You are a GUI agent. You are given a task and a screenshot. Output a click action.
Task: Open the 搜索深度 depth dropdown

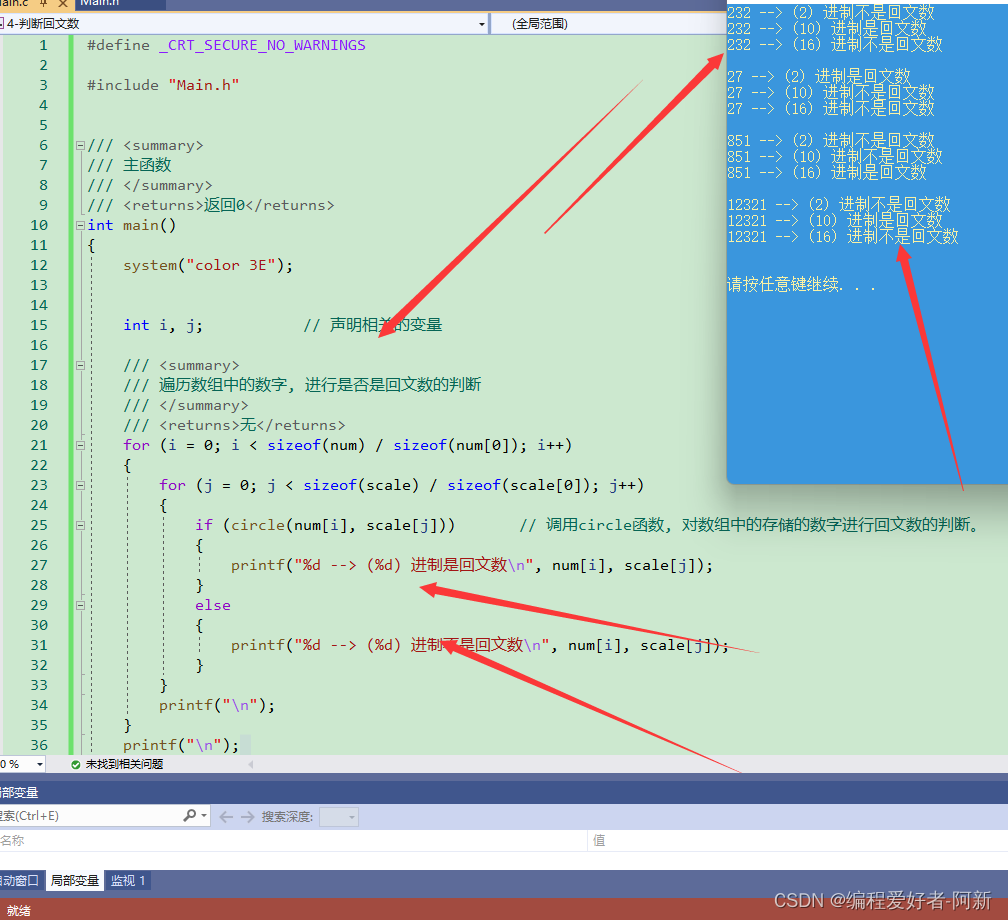pyautogui.click(x=339, y=817)
